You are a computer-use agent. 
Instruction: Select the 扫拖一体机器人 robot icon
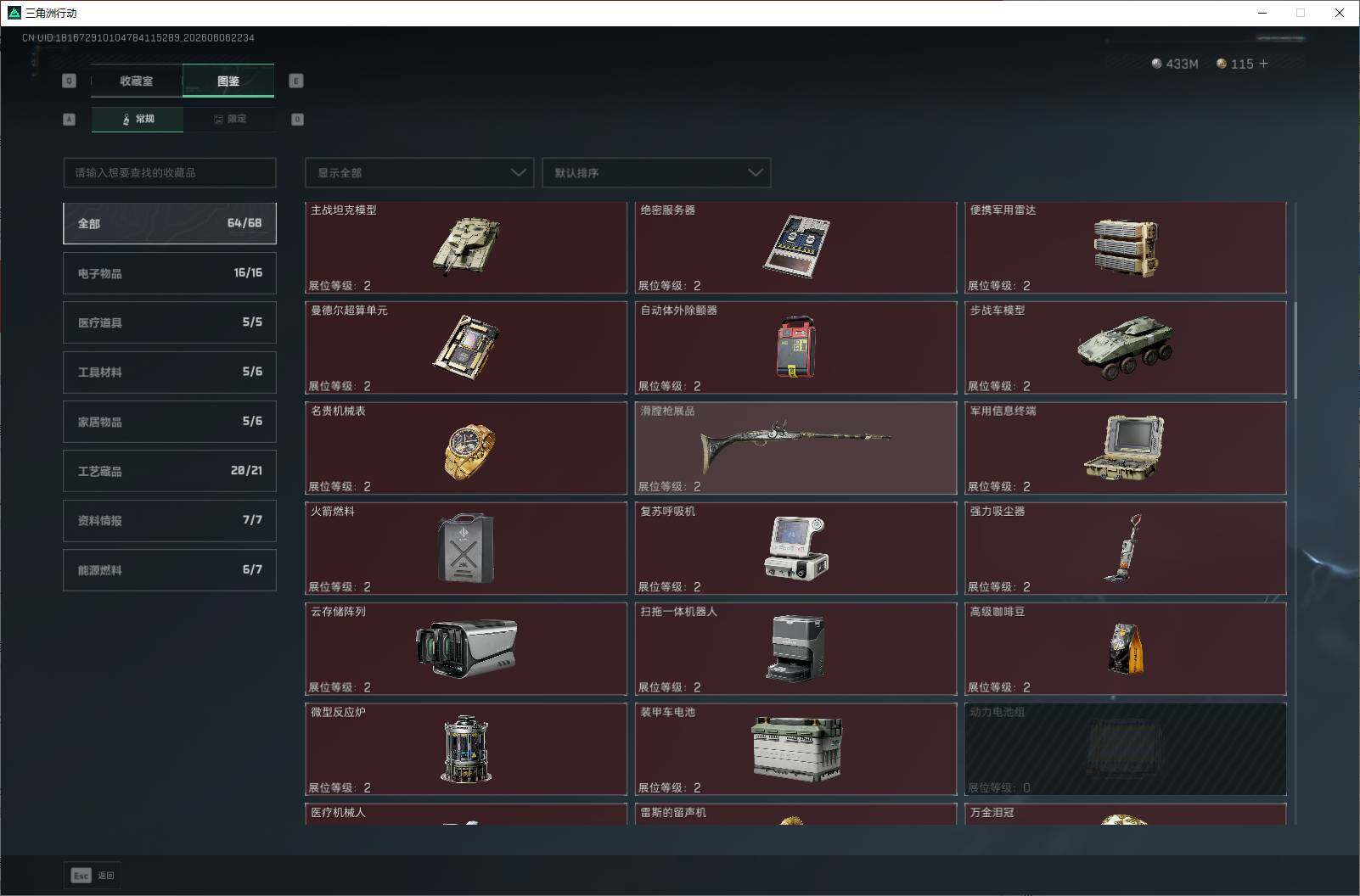[x=795, y=648]
